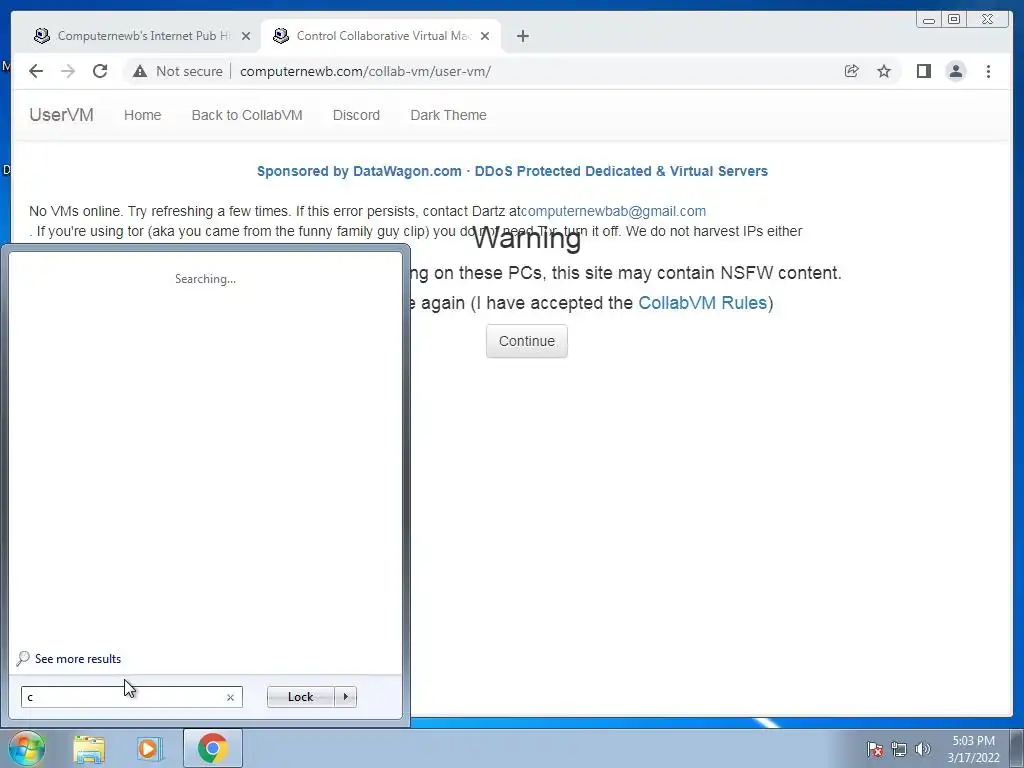
Task: Go back using Chrome's back arrow
Action: (36, 71)
